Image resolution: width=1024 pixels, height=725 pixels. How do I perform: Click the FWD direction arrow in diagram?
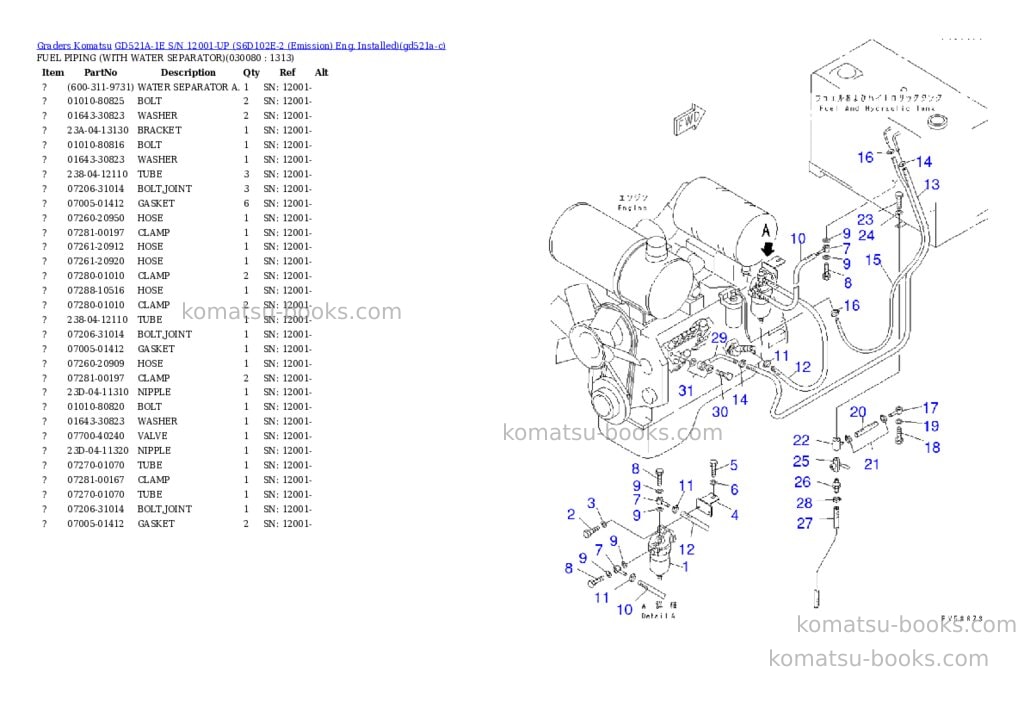point(690,118)
